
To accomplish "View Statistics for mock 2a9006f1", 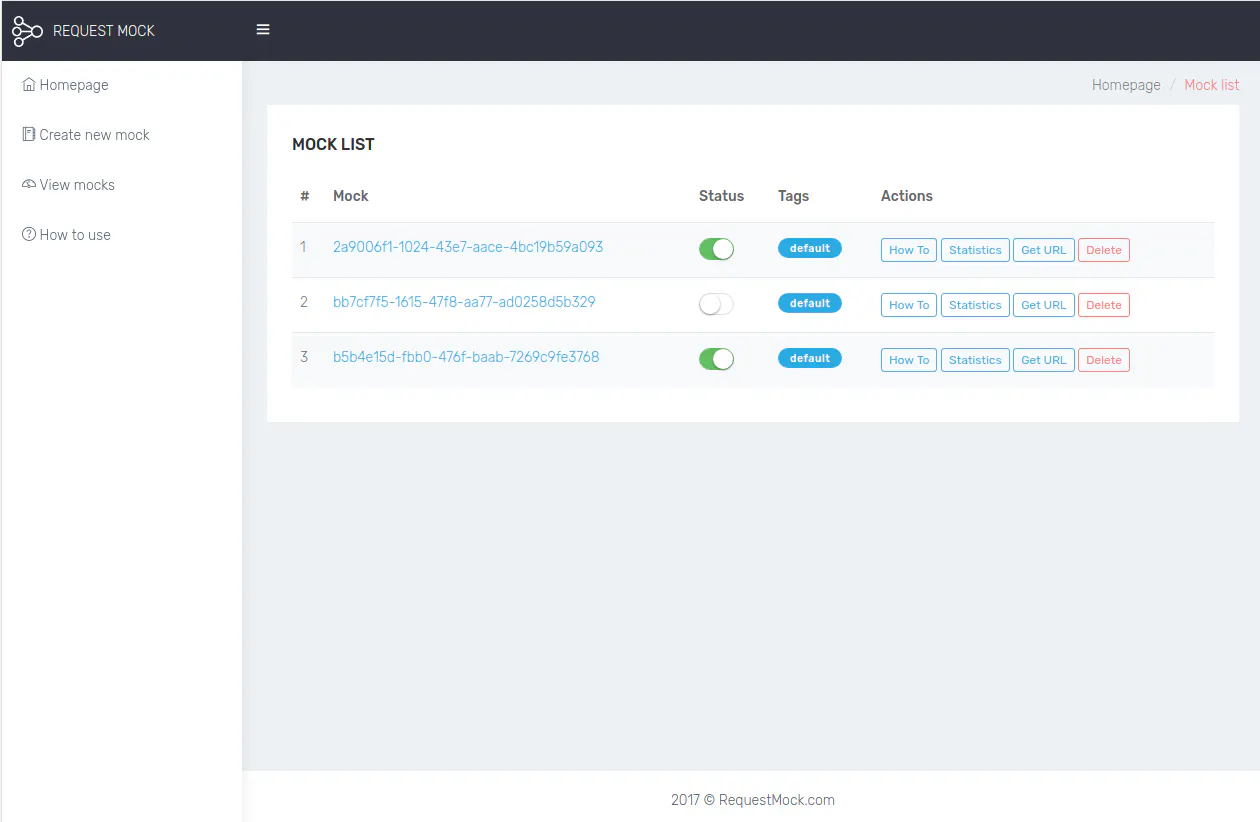I will [975, 250].
